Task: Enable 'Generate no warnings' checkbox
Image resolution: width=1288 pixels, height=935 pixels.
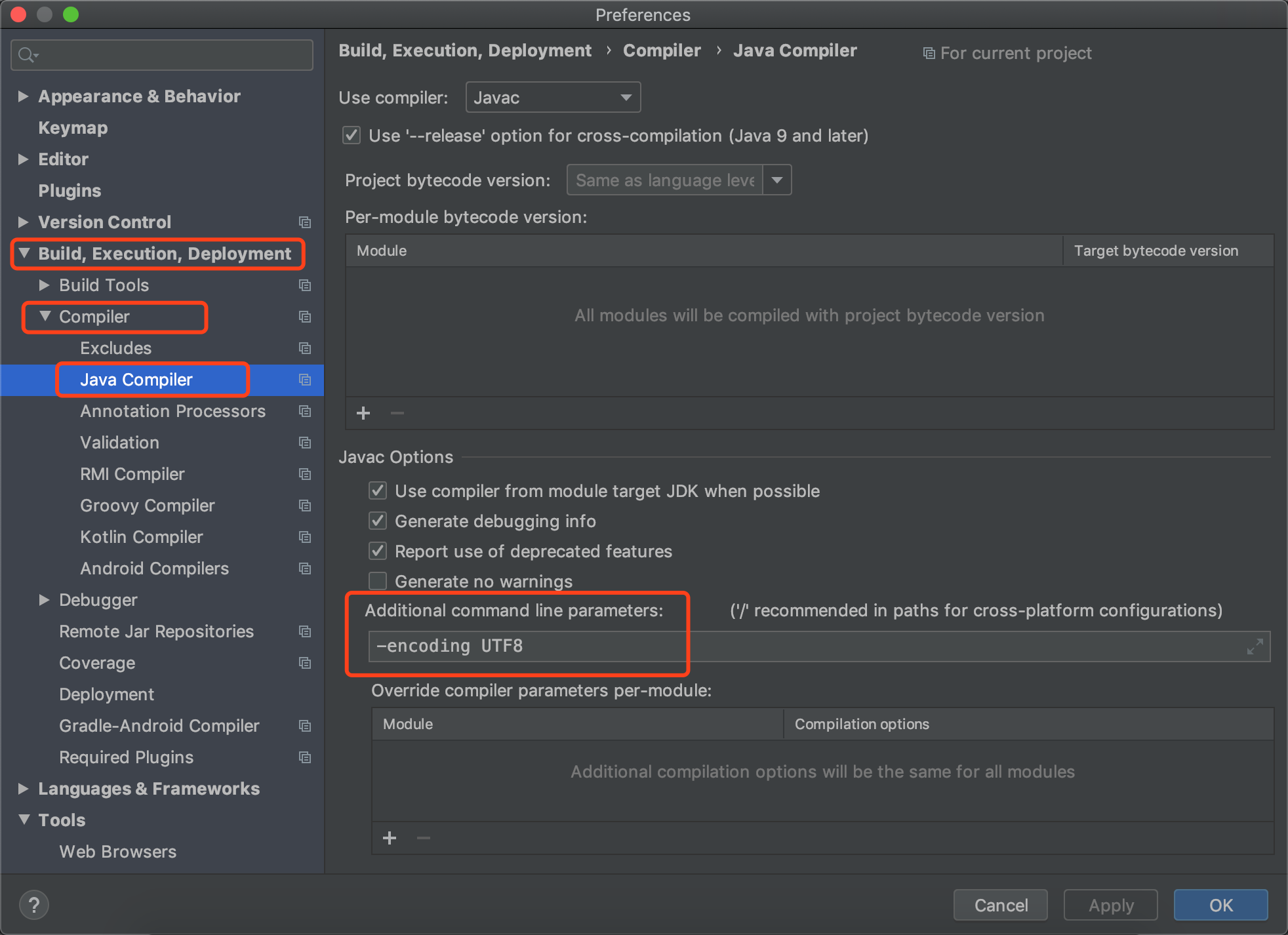Action: click(378, 580)
